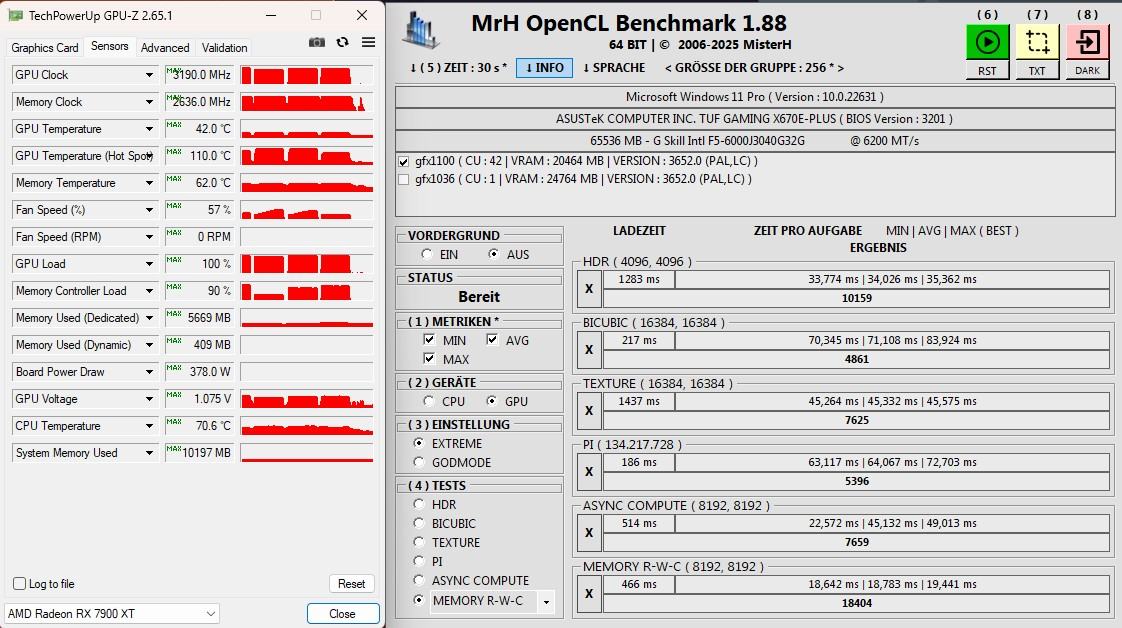Click the GPU-Z title bar app icon
Image resolution: width=1122 pixels, height=628 pixels.
pyautogui.click(x=15, y=15)
